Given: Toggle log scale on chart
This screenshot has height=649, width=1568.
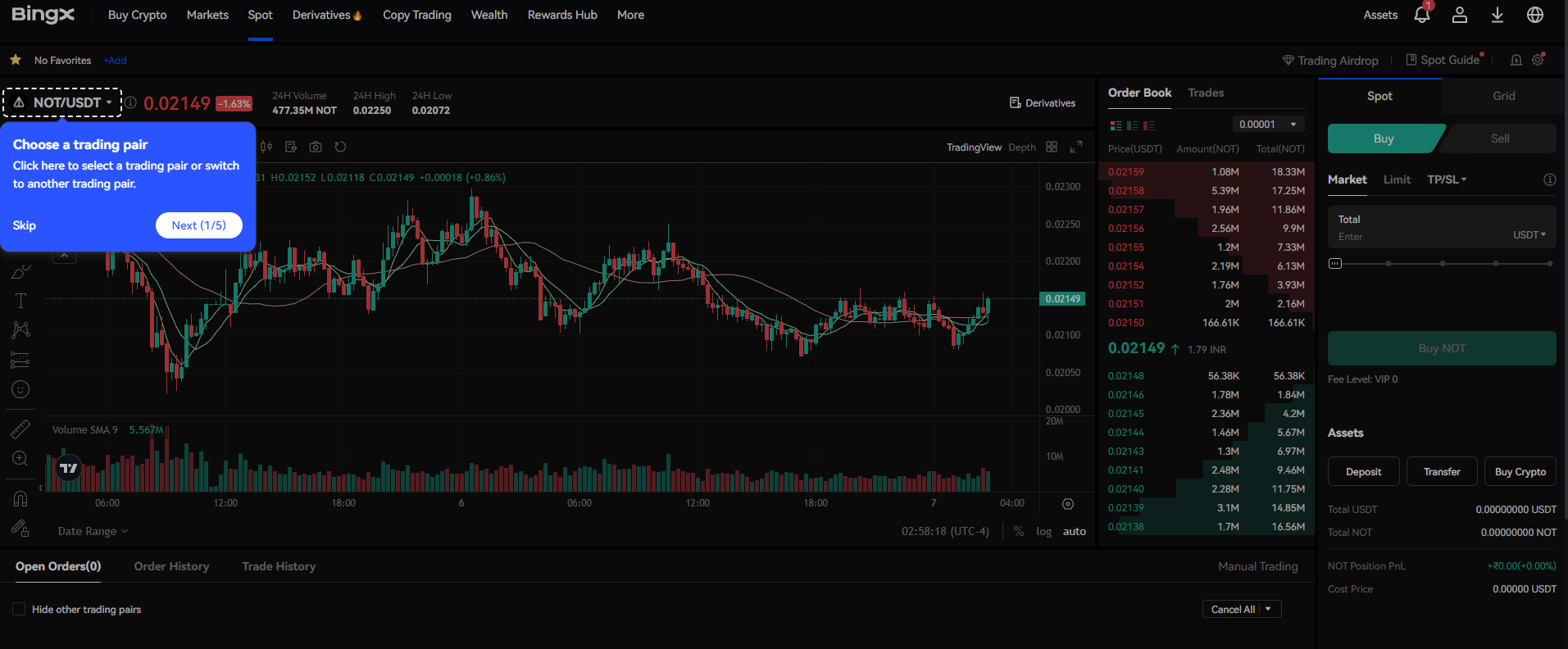Looking at the screenshot, I should coord(1043,531).
